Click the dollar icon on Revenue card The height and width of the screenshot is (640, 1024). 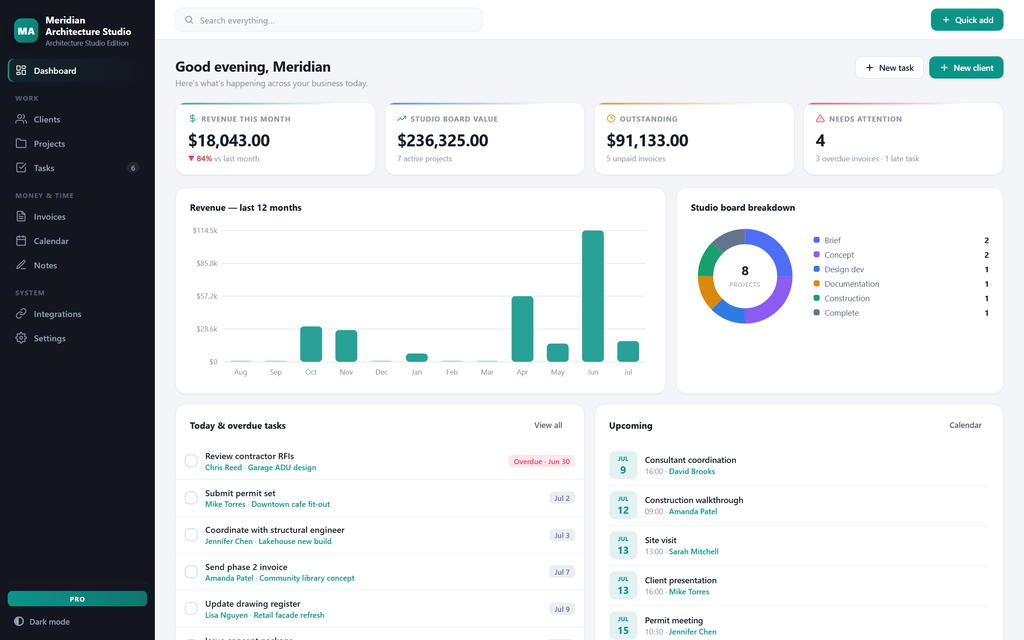[192, 119]
